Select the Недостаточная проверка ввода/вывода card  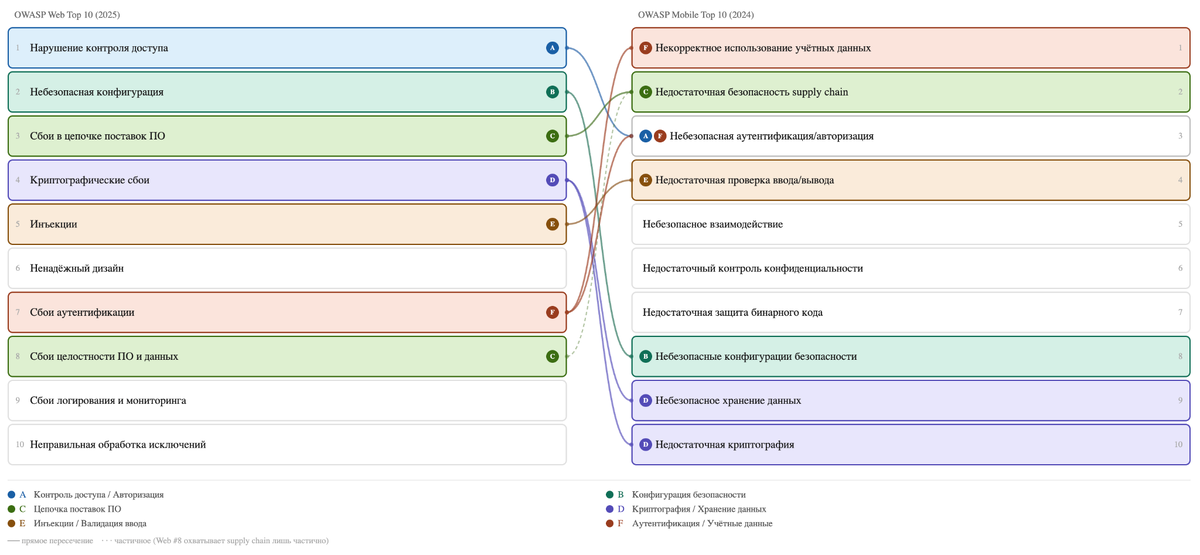tap(911, 180)
